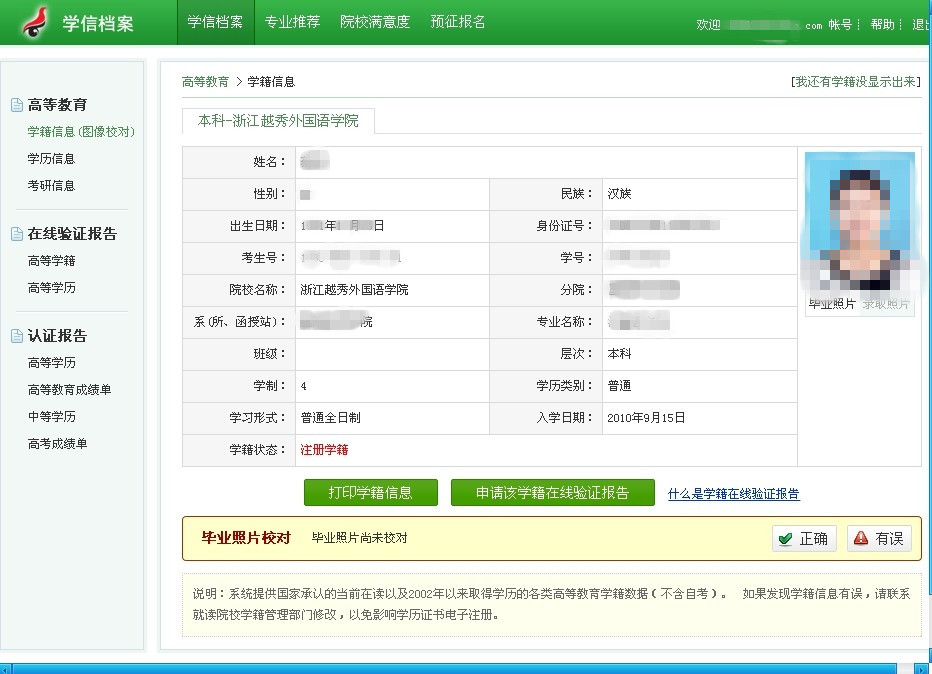Click the 帮助 link in header
This screenshot has height=674, width=932.
(x=882, y=25)
